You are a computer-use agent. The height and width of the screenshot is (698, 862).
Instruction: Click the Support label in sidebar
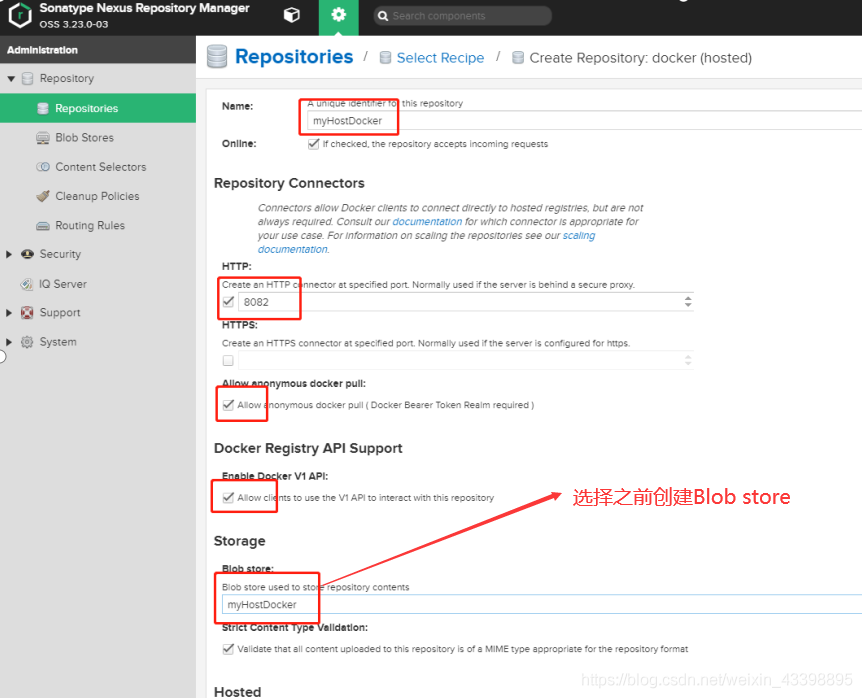click(x=60, y=313)
